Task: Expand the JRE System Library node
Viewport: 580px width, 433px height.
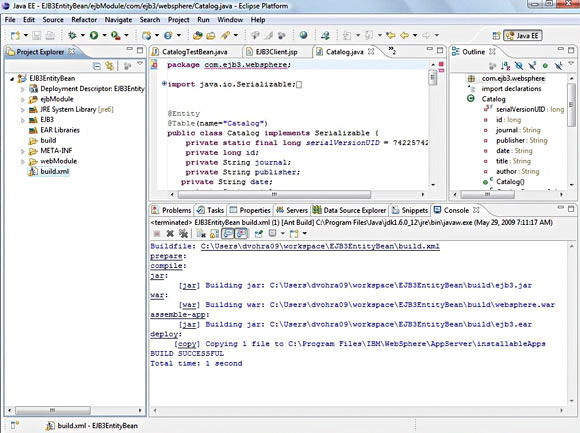Action: 23,110
